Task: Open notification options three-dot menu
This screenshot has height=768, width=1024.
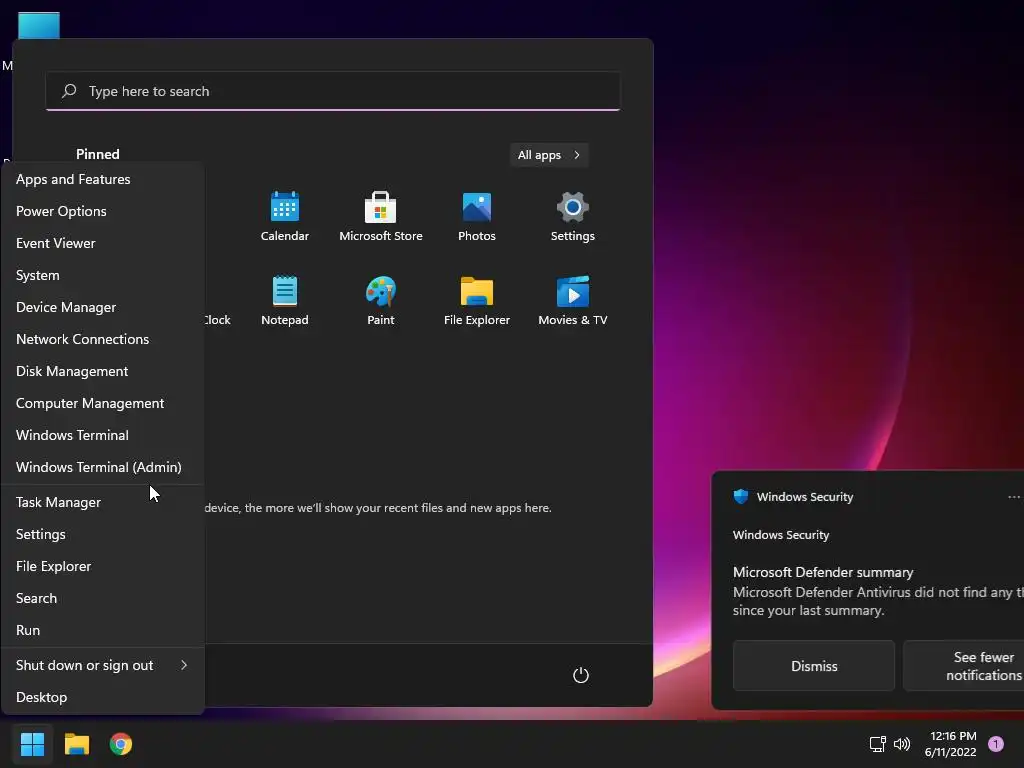Action: 1014,497
